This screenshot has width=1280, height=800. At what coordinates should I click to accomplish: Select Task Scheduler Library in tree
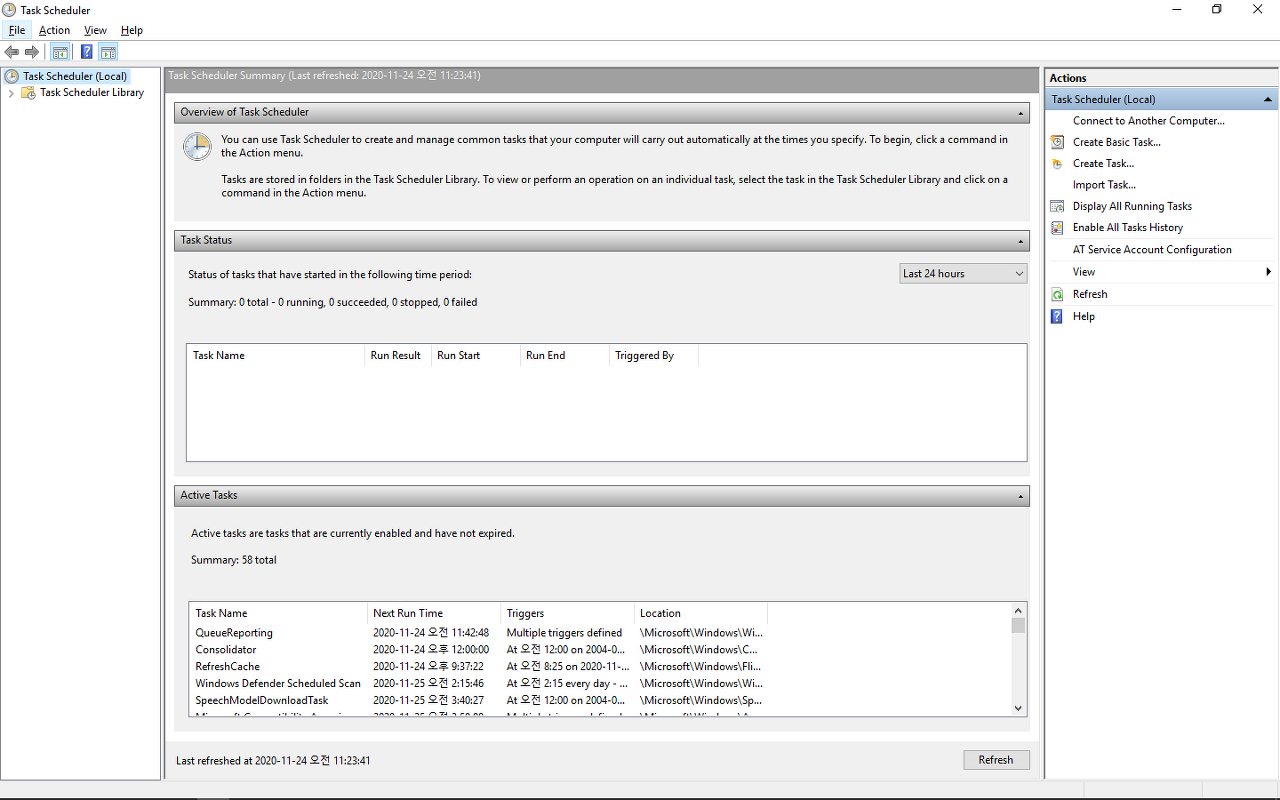pyautogui.click(x=92, y=92)
